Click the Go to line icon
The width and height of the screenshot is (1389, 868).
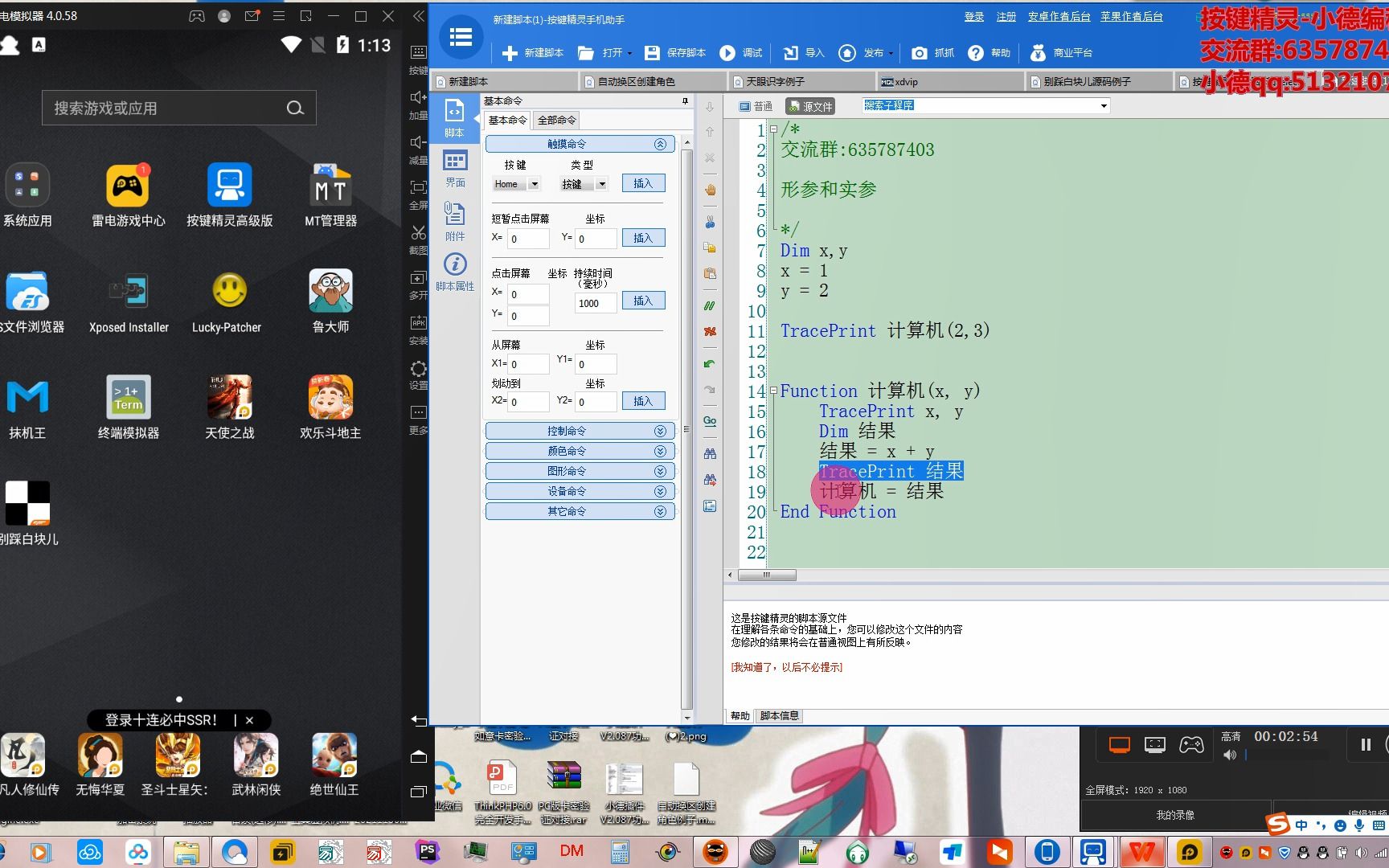point(710,421)
